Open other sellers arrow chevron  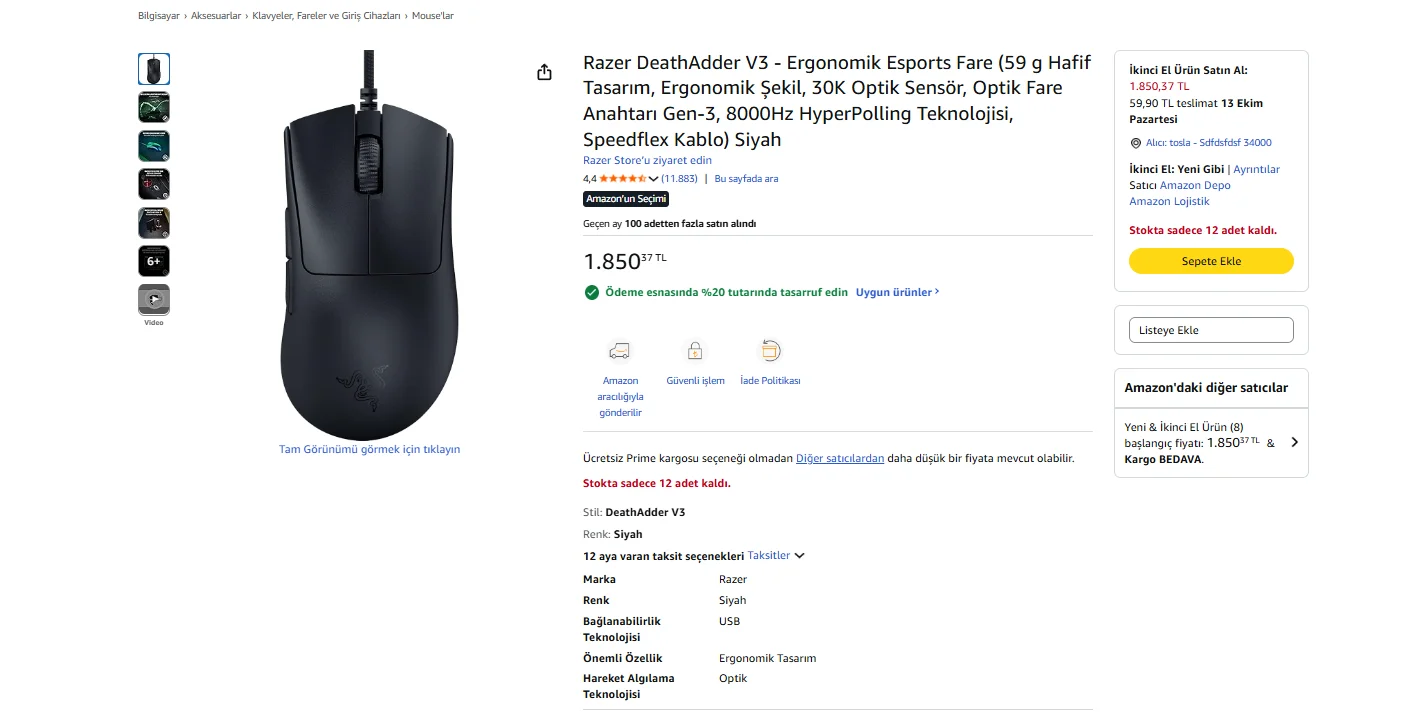(1294, 442)
